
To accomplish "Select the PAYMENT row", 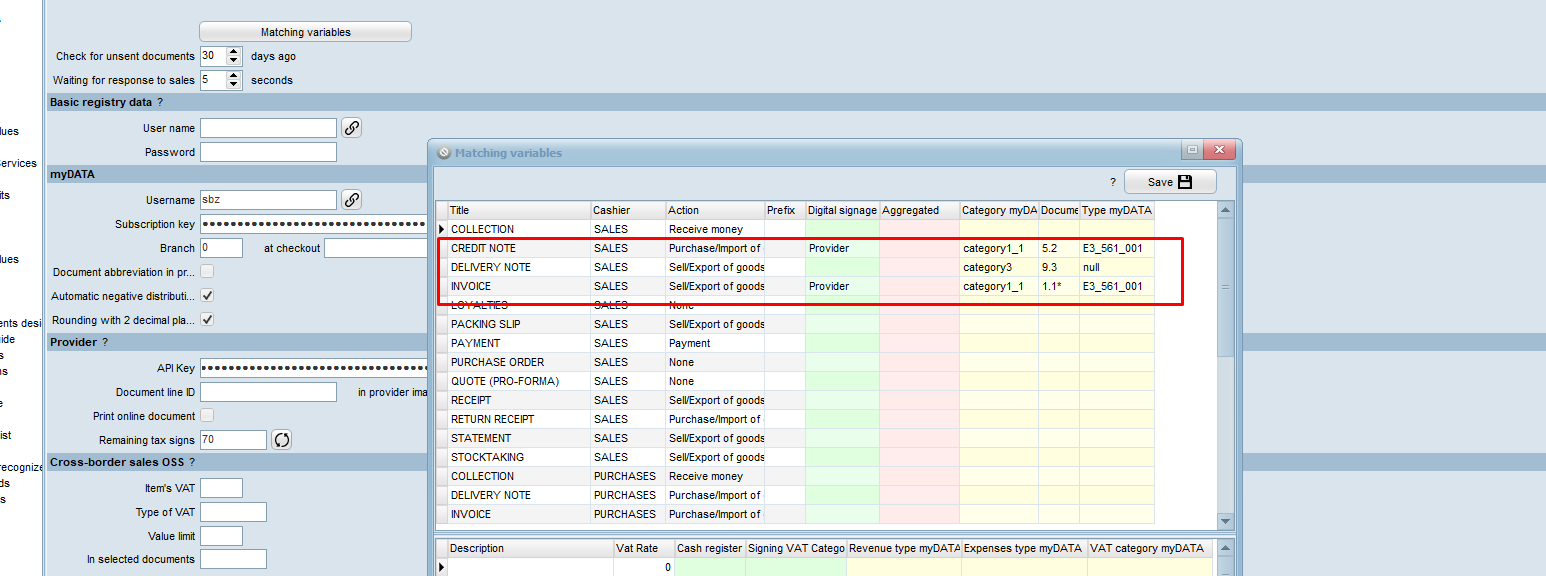I will pyautogui.click(x=796, y=343).
